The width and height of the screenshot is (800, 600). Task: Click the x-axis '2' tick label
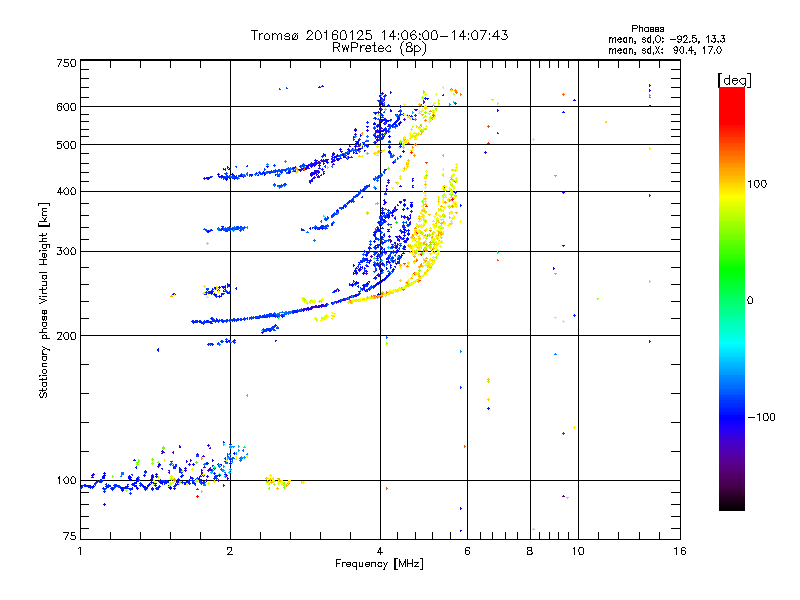click(230, 551)
